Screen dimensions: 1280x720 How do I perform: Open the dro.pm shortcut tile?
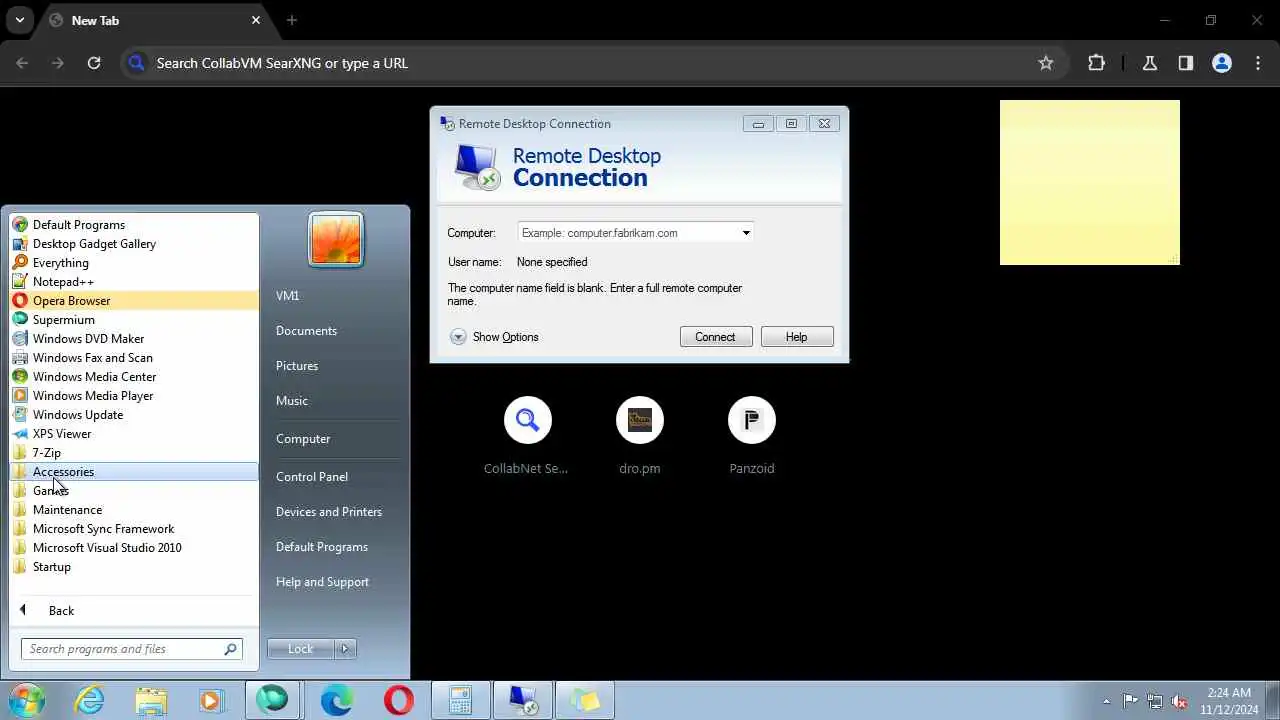pos(640,437)
